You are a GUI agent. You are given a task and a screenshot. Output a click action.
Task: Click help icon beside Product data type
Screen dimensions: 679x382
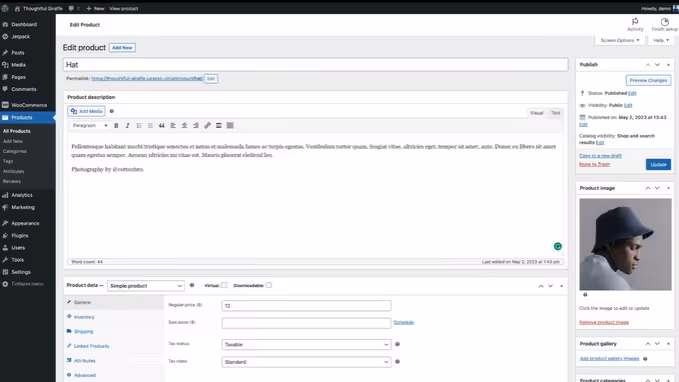pos(192,285)
